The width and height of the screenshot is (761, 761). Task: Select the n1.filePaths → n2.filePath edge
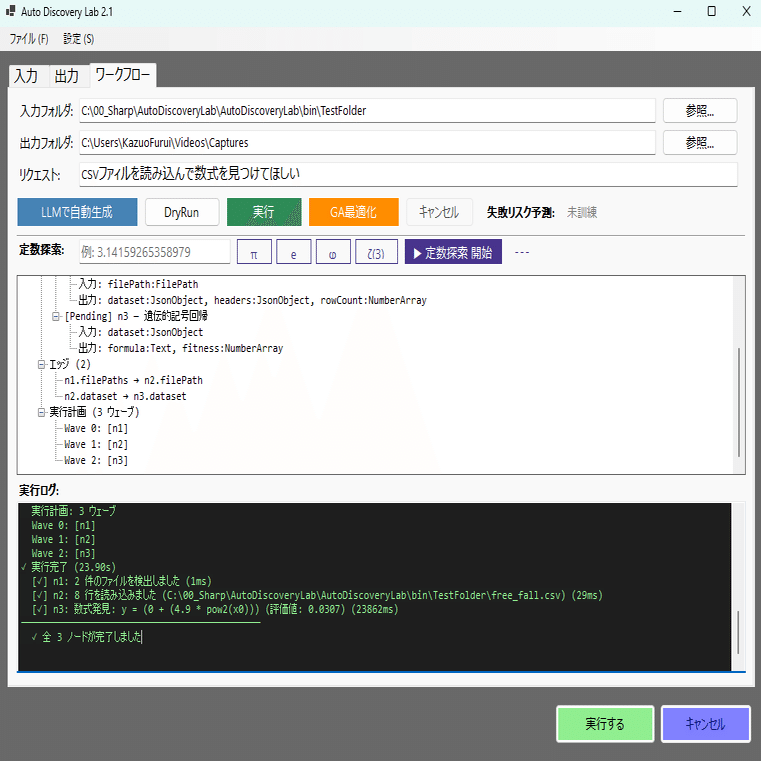click(x=133, y=380)
